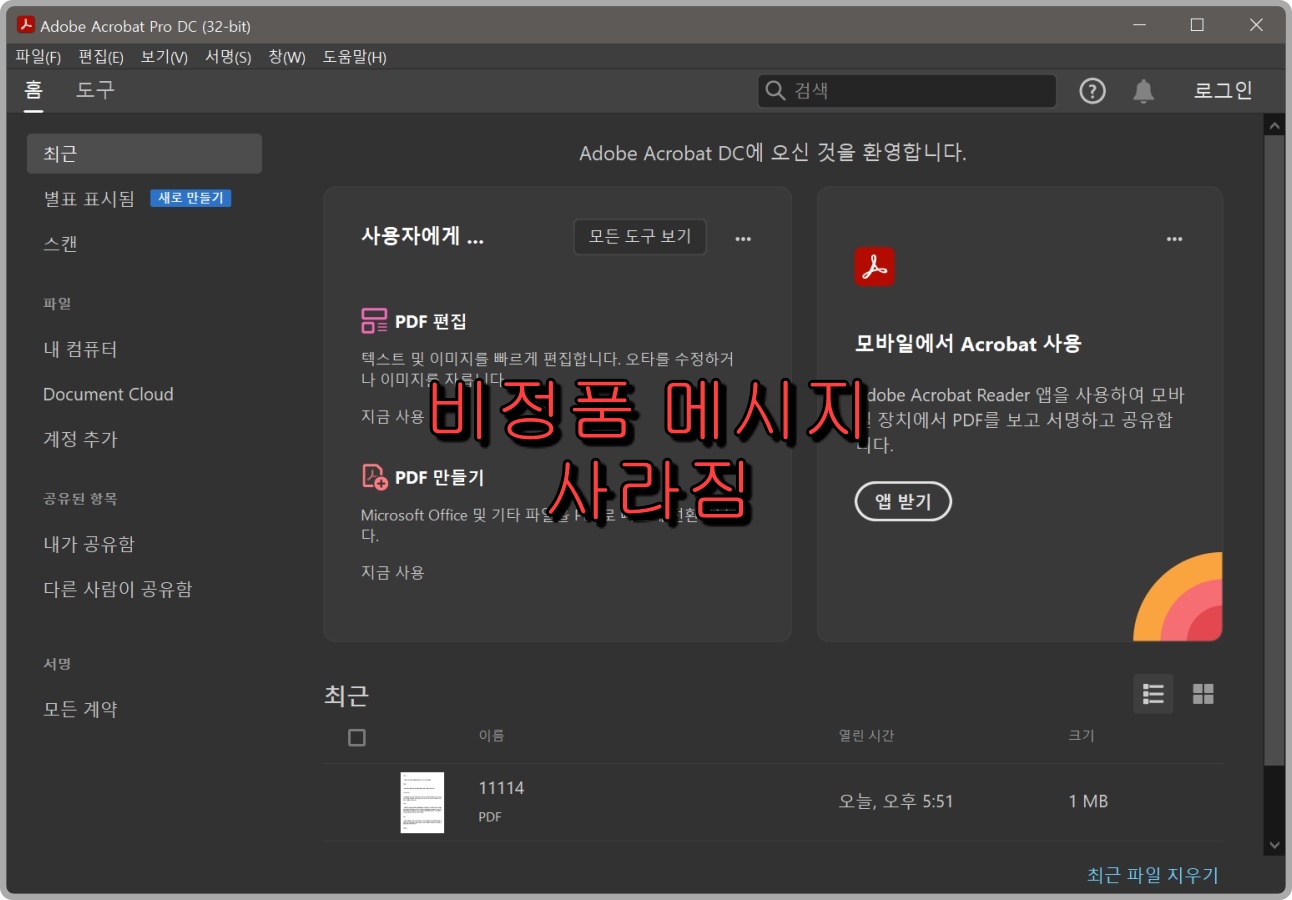Viewport: 1292px width, 900px height.
Task: Open the 파일(F) menu
Action: pos(38,57)
